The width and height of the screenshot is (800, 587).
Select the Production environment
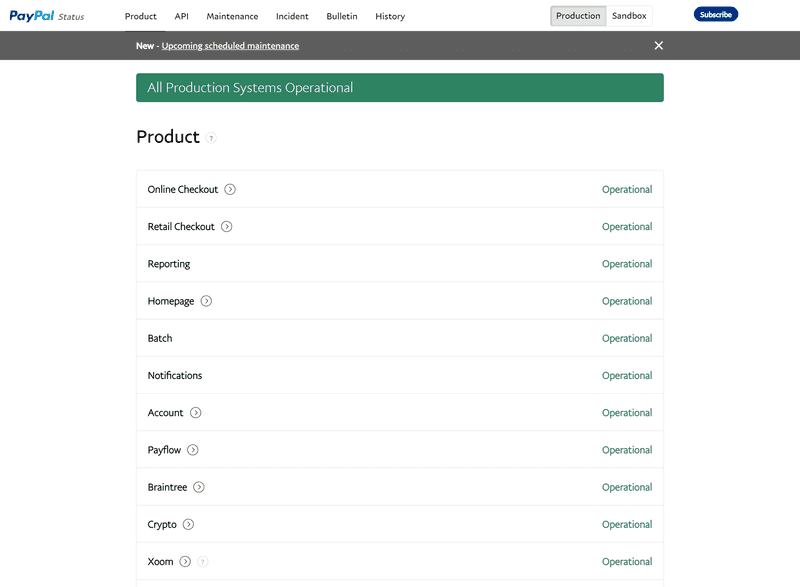tap(577, 15)
